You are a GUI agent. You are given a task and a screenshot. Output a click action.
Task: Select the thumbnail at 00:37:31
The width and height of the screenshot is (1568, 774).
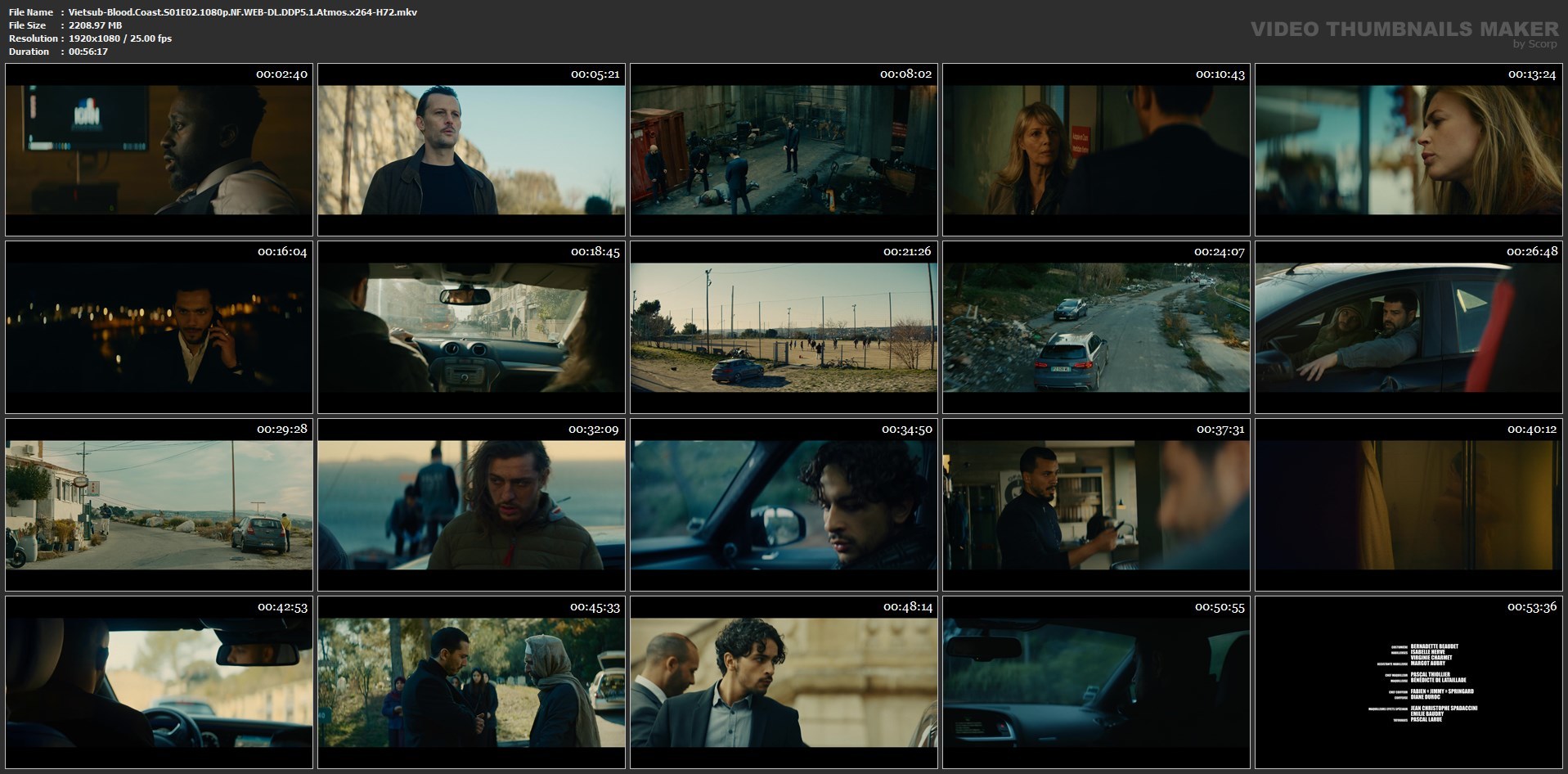[x=1096, y=505]
